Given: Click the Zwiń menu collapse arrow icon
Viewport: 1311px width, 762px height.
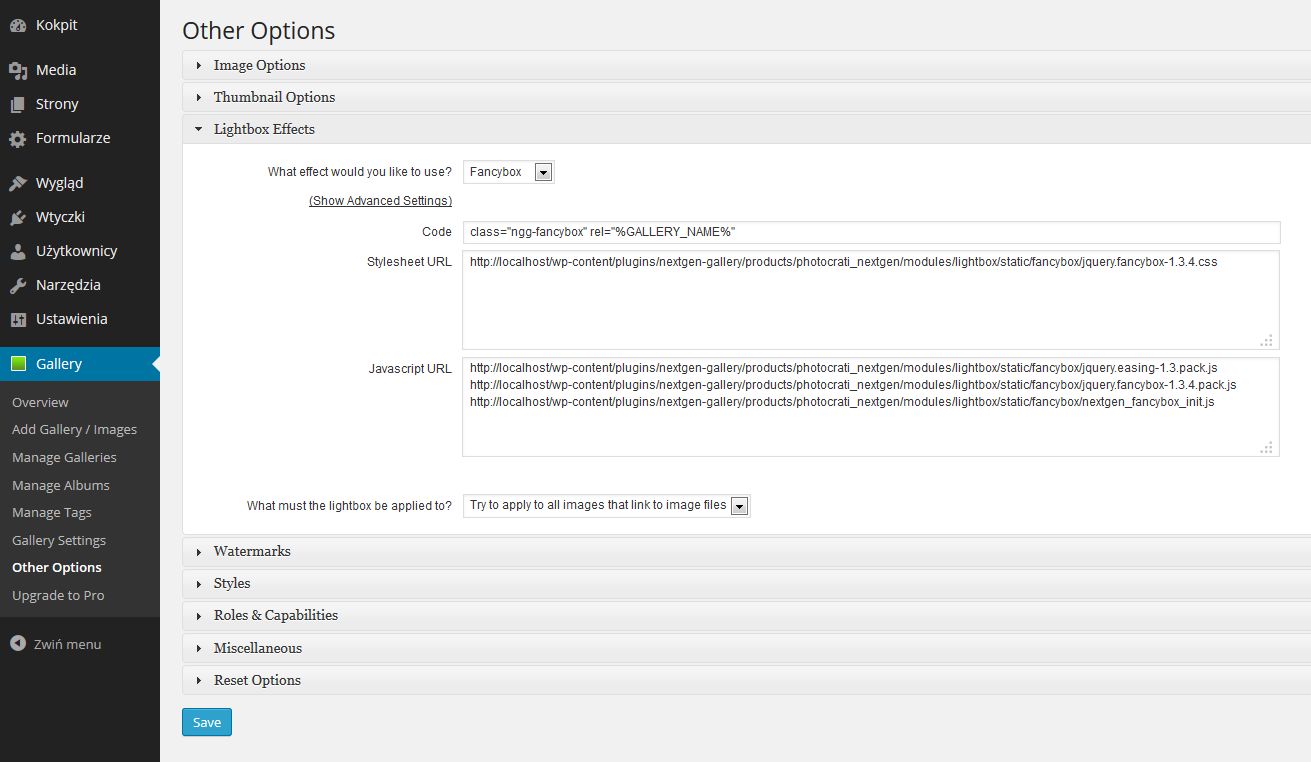Looking at the screenshot, I should point(18,644).
